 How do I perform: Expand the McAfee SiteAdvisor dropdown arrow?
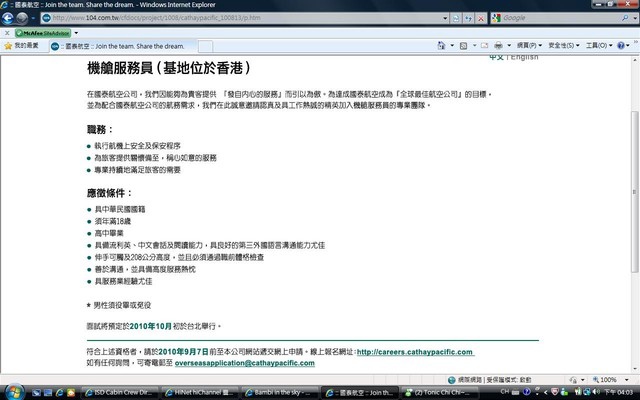pyautogui.click(x=76, y=33)
